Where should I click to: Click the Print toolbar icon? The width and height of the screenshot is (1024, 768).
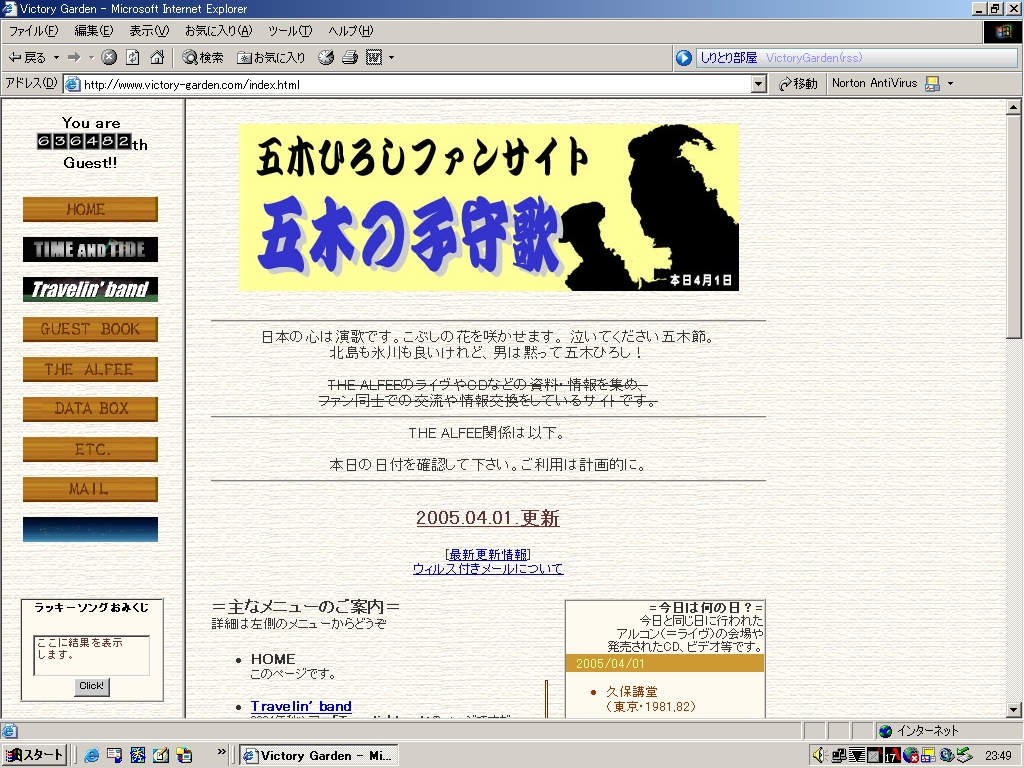point(350,57)
